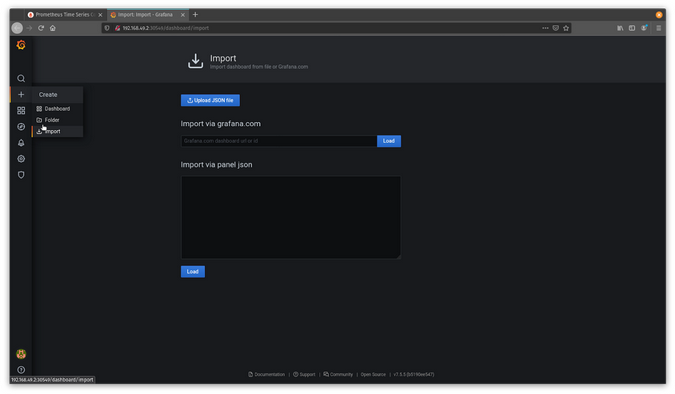Image resolution: width=675 pixels, height=394 pixels.
Task: Open the Documentation footer link
Action: pyautogui.click(x=266, y=374)
